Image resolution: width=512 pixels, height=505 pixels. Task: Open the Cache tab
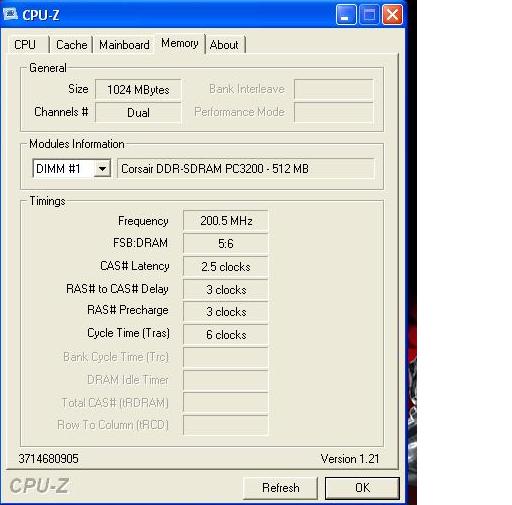(x=71, y=44)
